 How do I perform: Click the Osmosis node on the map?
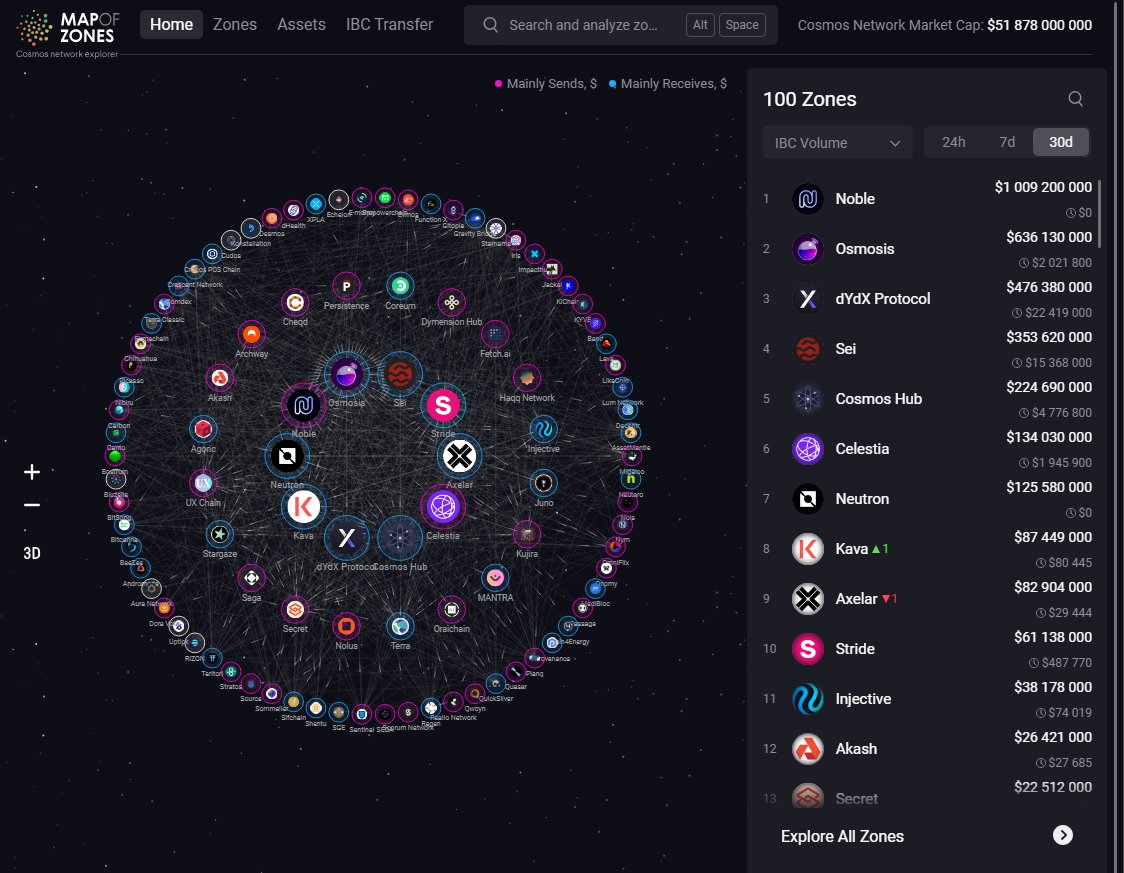click(x=346, y=374)
